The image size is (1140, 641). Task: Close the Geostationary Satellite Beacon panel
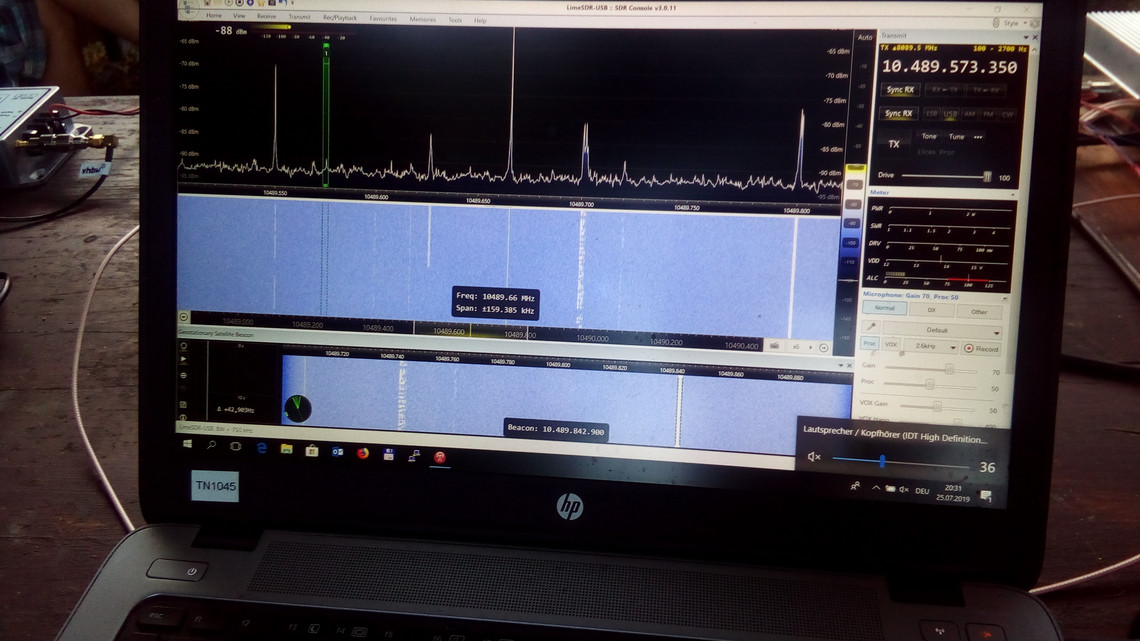pos(849,366)
